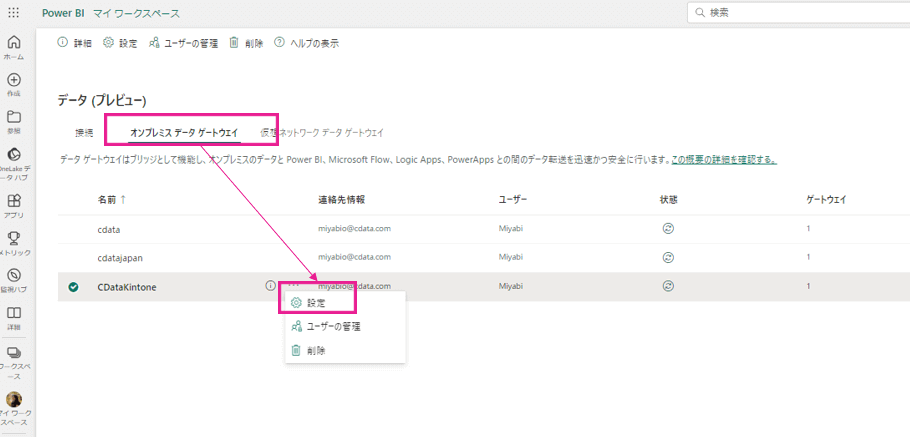Click the 連絡先情報 column header
The image size is (910, 437).
point(341,200)
